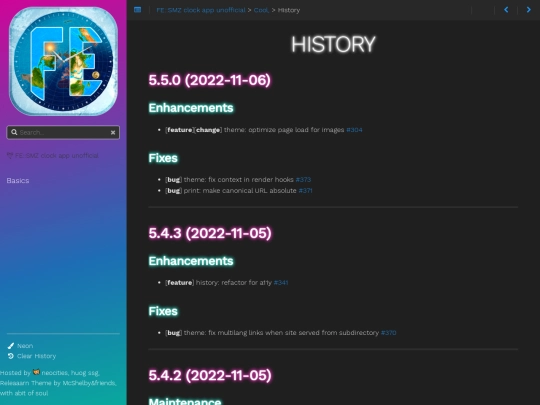Open the Neon theme variant selector
This screenshot has width=540, height=405.
25,346
